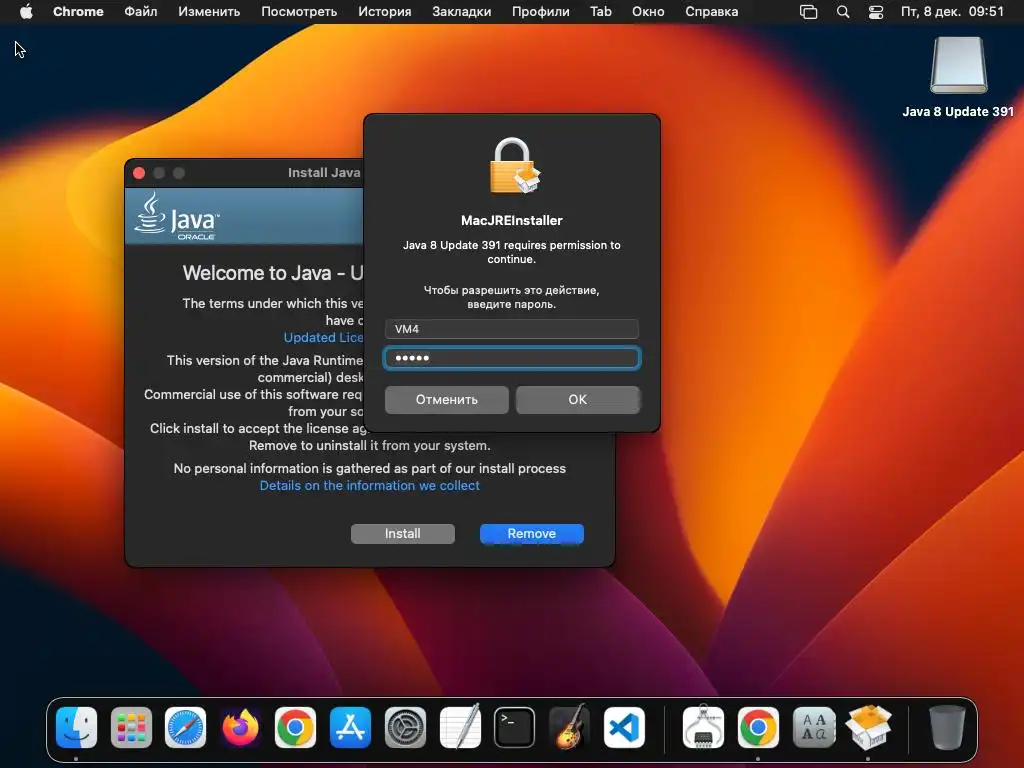The width and height of the screenshot is (1024, 768).
Task: Open the Trash in the Dock
Action: [x=947, y=728]
